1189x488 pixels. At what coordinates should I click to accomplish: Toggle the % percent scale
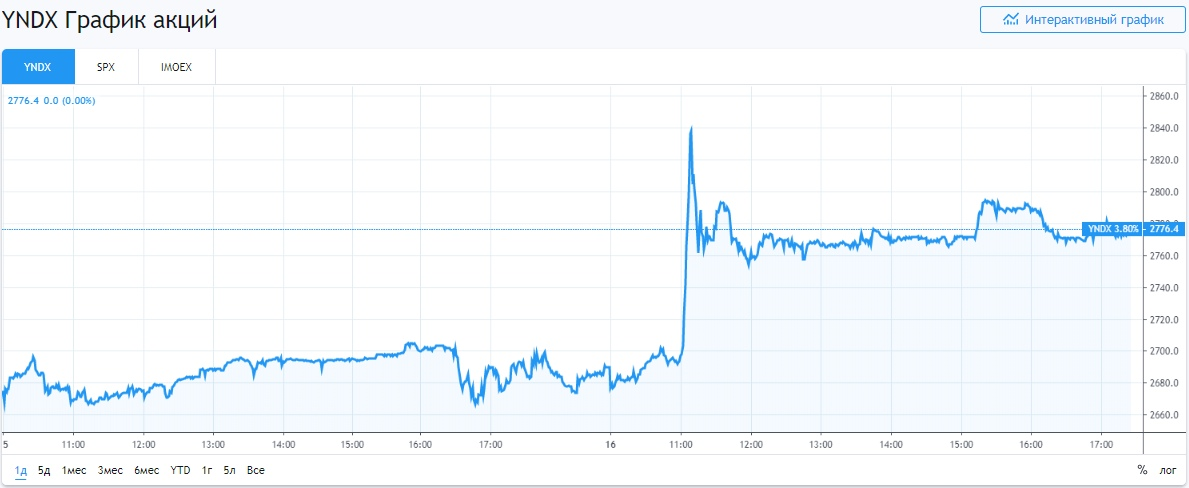tap(1142, 470)
